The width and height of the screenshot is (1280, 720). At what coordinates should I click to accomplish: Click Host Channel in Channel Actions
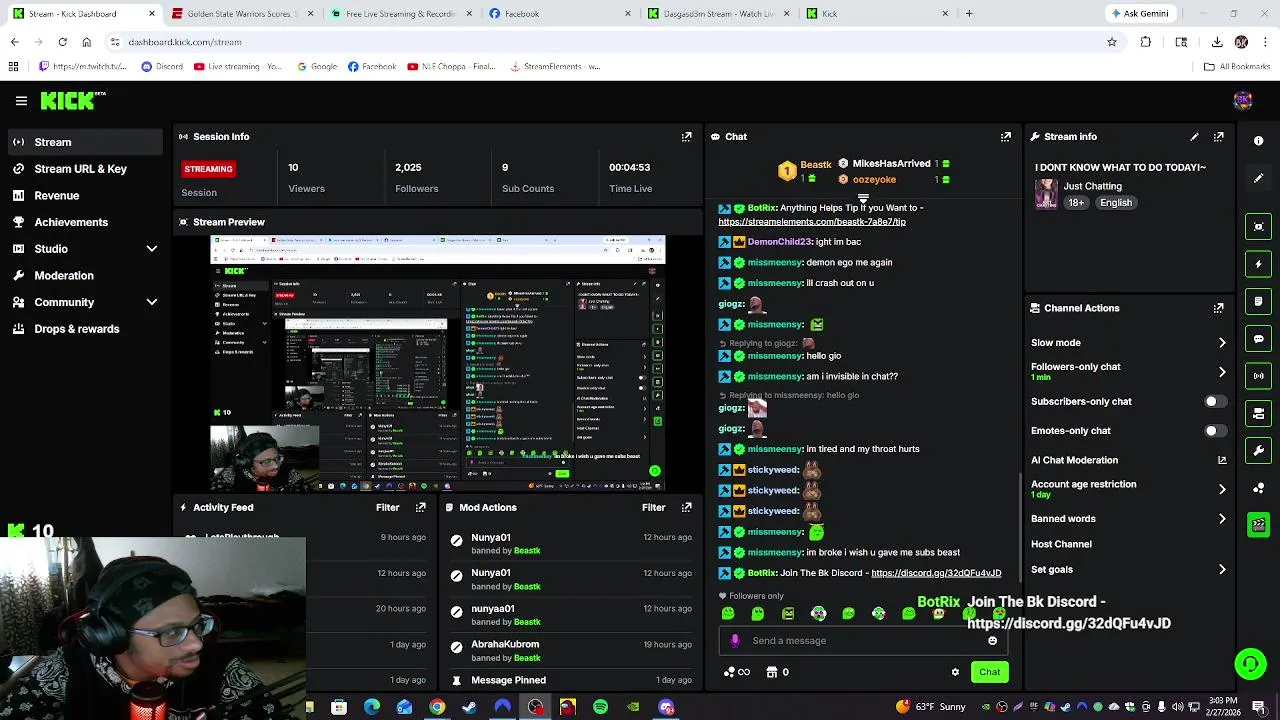(1061, 545)
